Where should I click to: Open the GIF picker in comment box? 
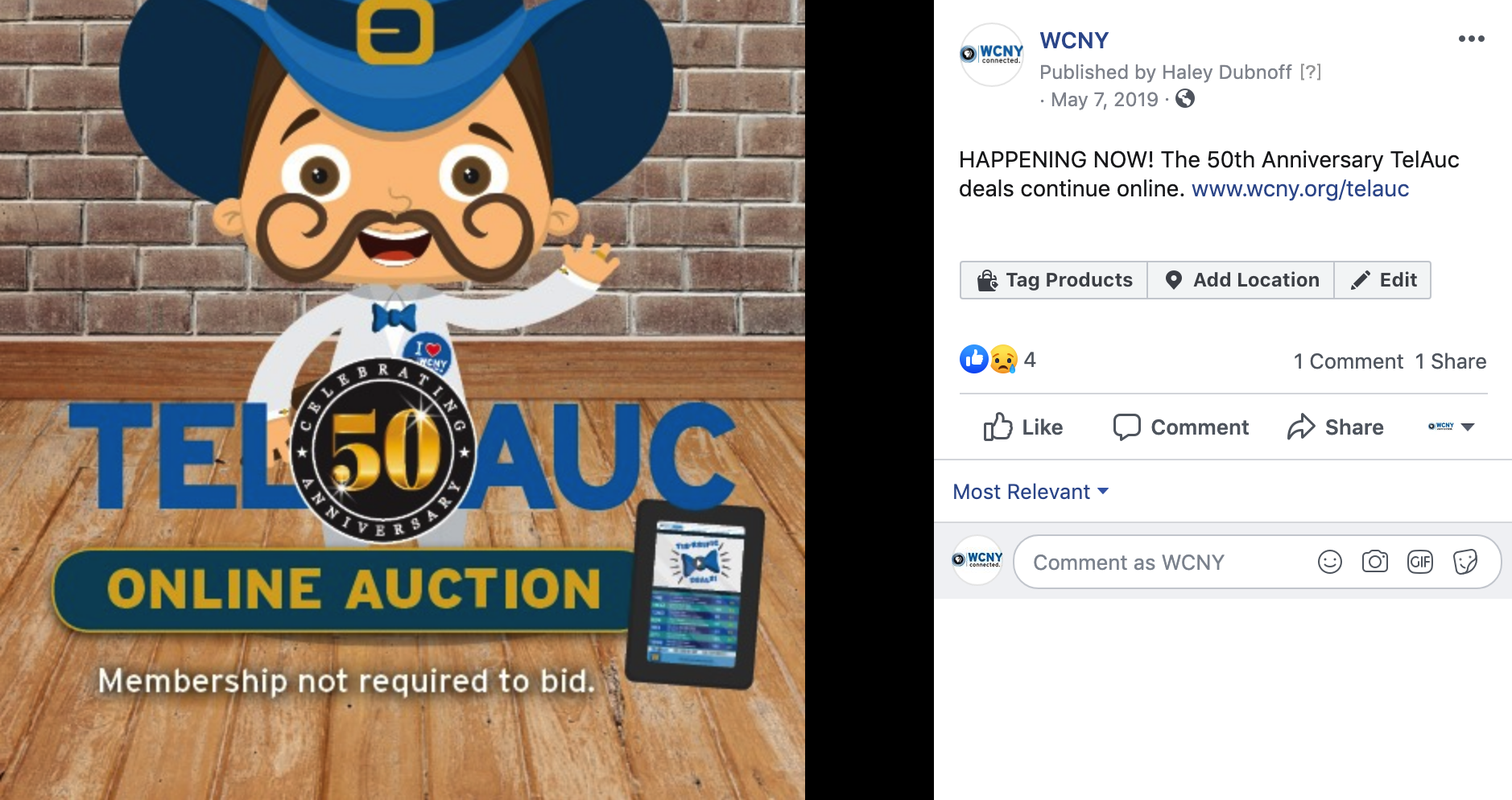pyautogui.click(x=1419, y=562)
